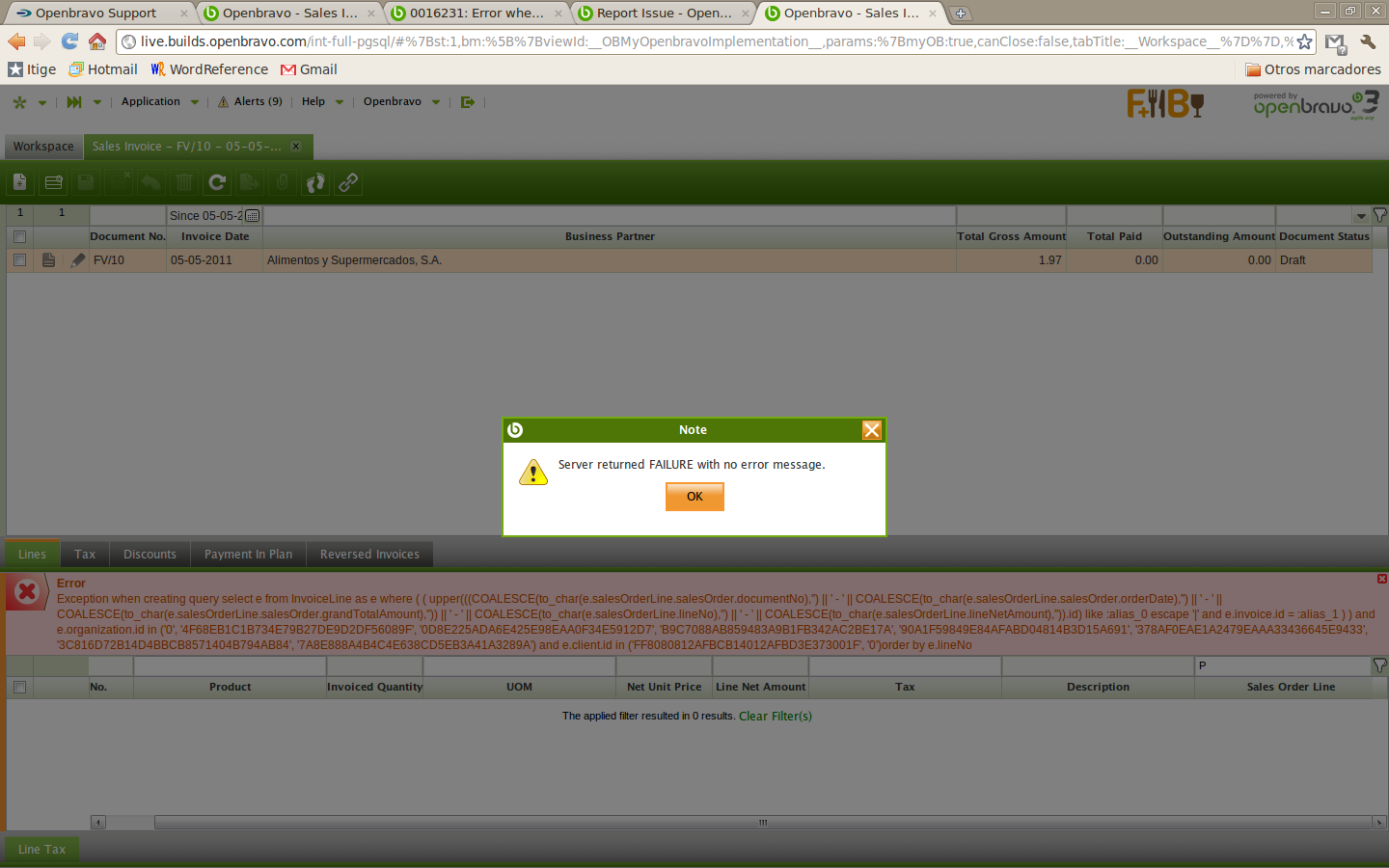Go to the browser Home page
Viewport: 1389px width, 868px height.
click(x=97, y=41)
